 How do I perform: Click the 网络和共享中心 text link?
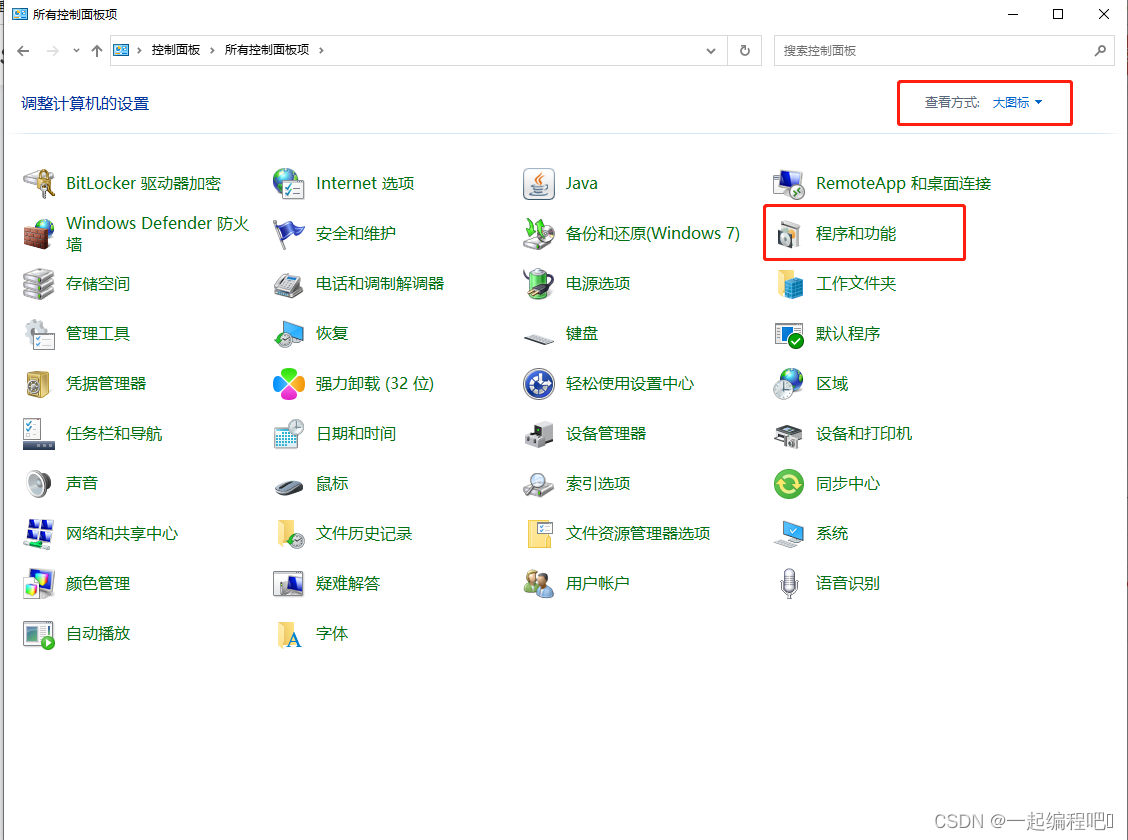pyautogui.click(x=122, y=534)
